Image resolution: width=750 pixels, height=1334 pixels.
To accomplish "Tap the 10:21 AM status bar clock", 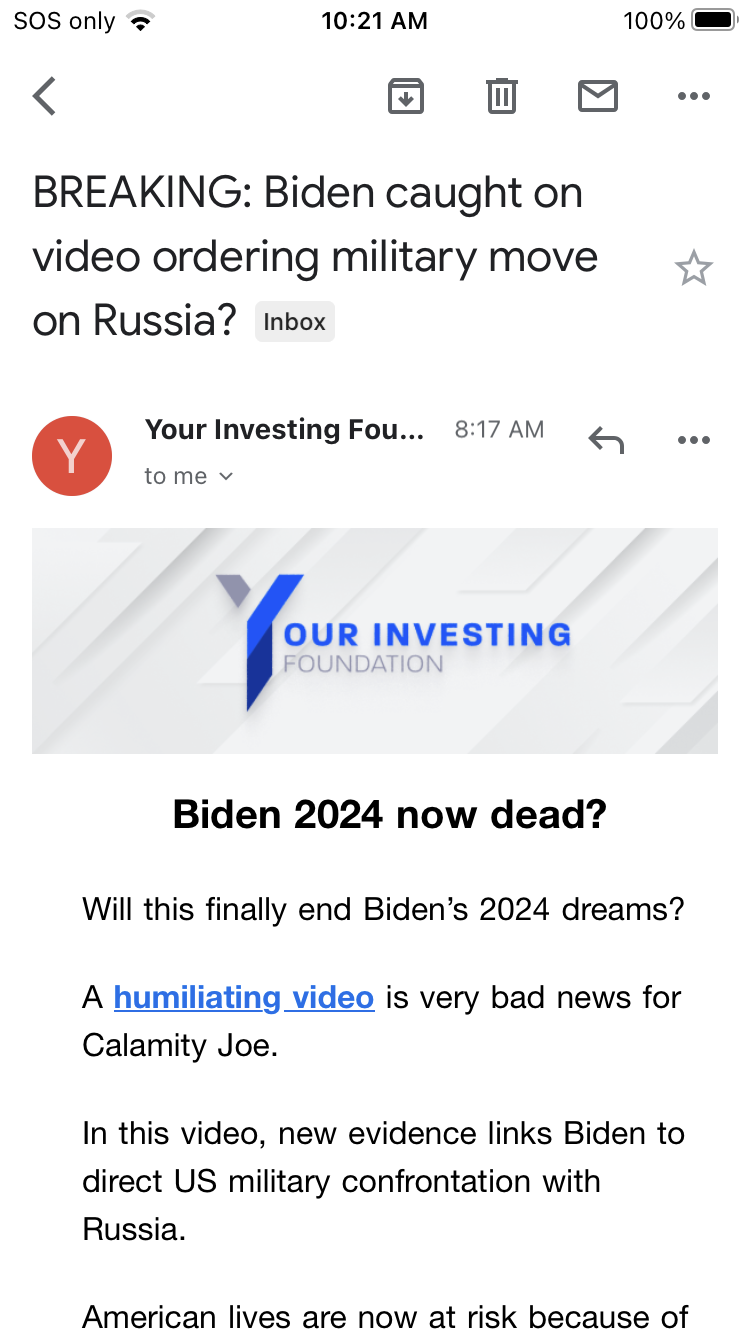I will pyautogui.click(x=374, y=21).
